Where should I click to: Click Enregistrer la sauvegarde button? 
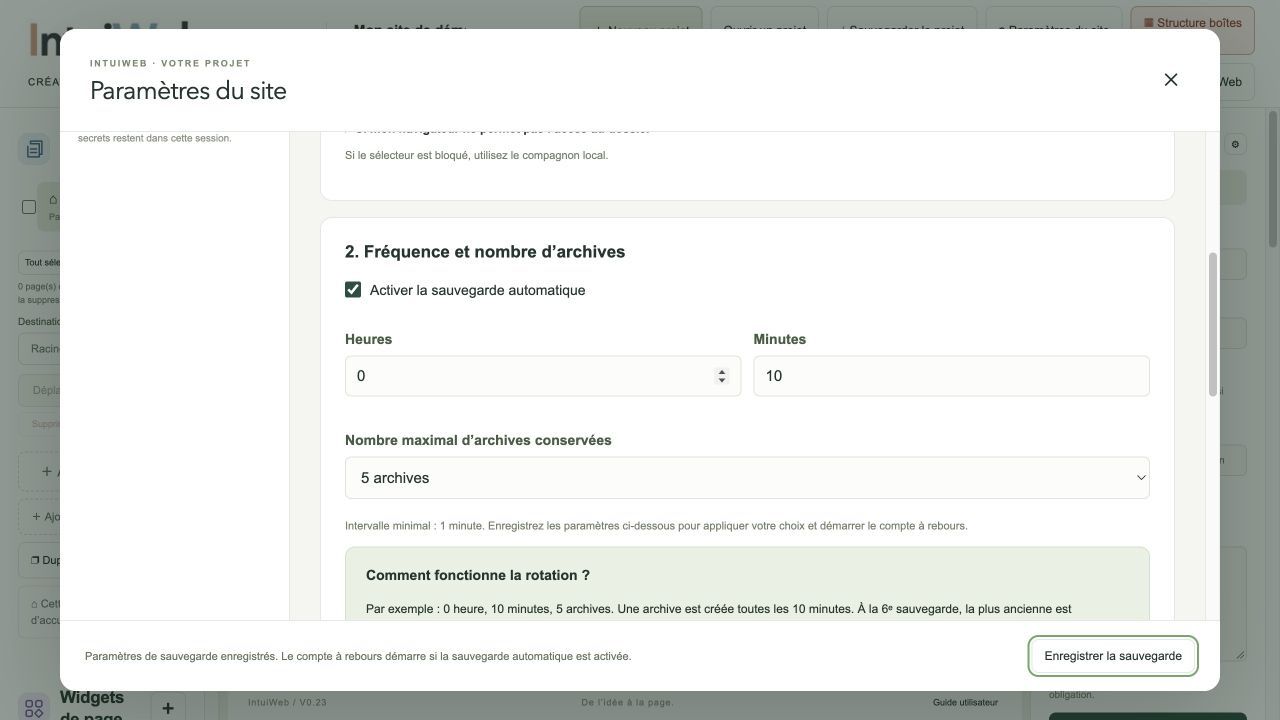1113,656
